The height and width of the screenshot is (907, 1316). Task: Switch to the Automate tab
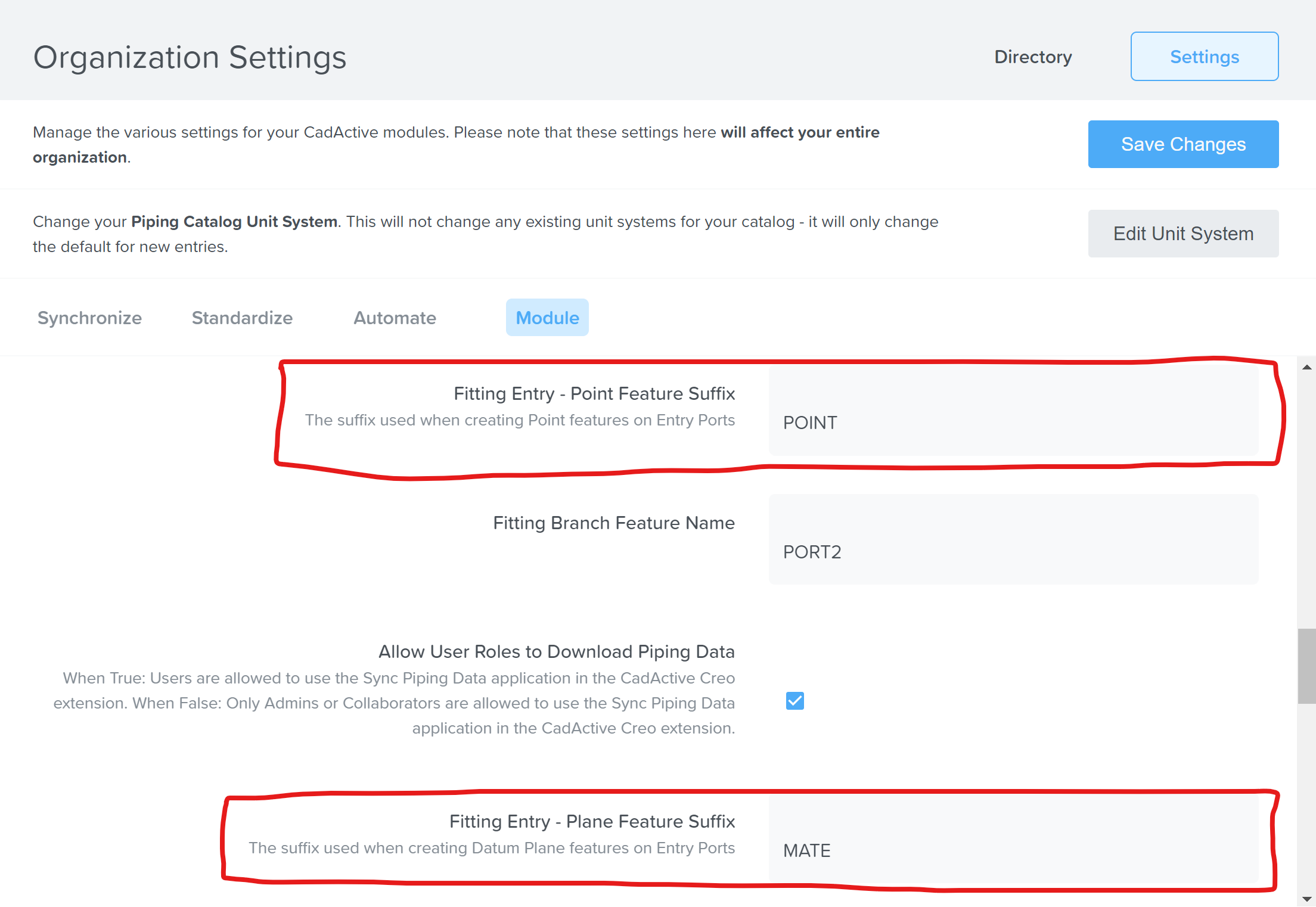click(395, 318)
